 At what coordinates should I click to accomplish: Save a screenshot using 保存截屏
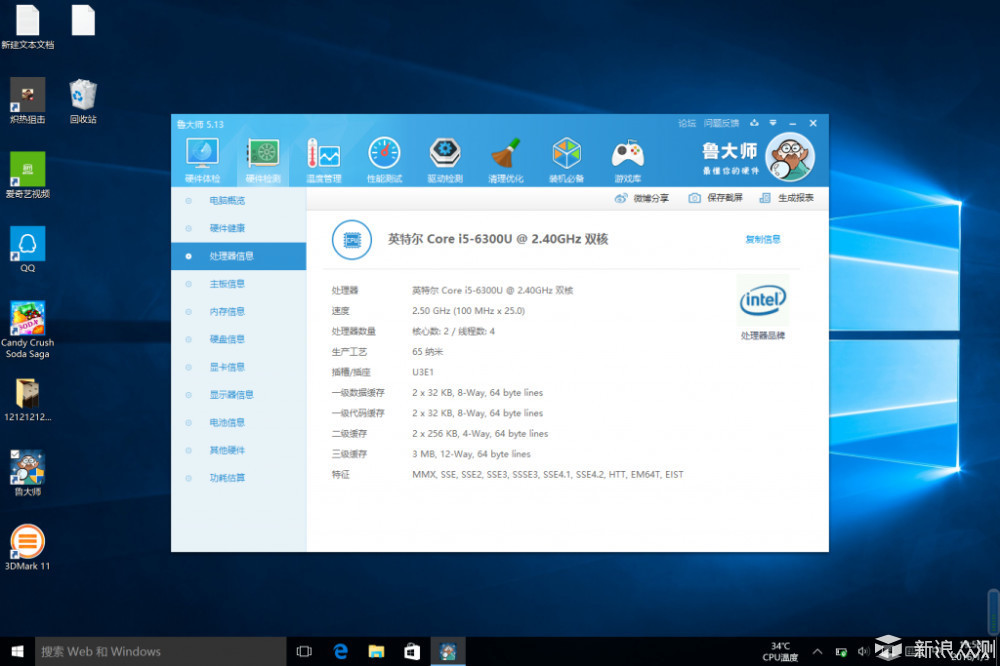click(x=715, y=198)
